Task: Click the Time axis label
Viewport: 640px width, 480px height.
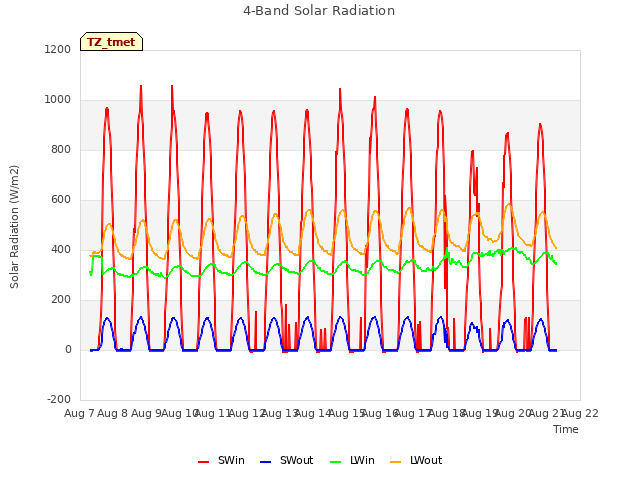Action: click(566, 429)
